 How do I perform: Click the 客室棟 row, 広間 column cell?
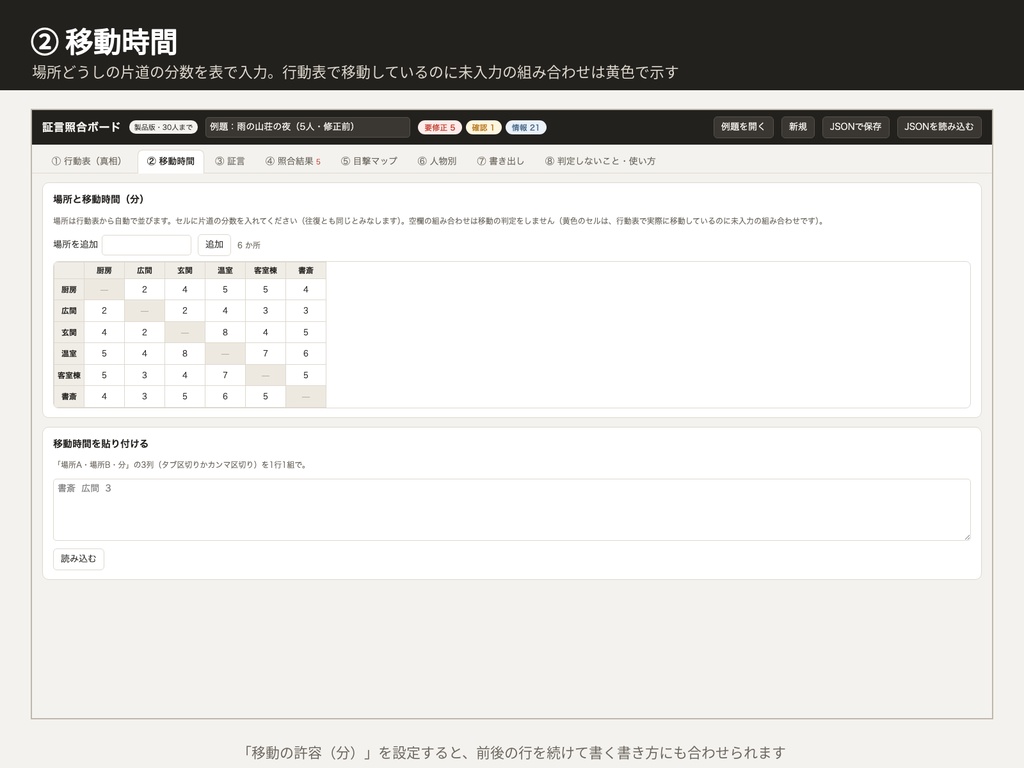144,375
